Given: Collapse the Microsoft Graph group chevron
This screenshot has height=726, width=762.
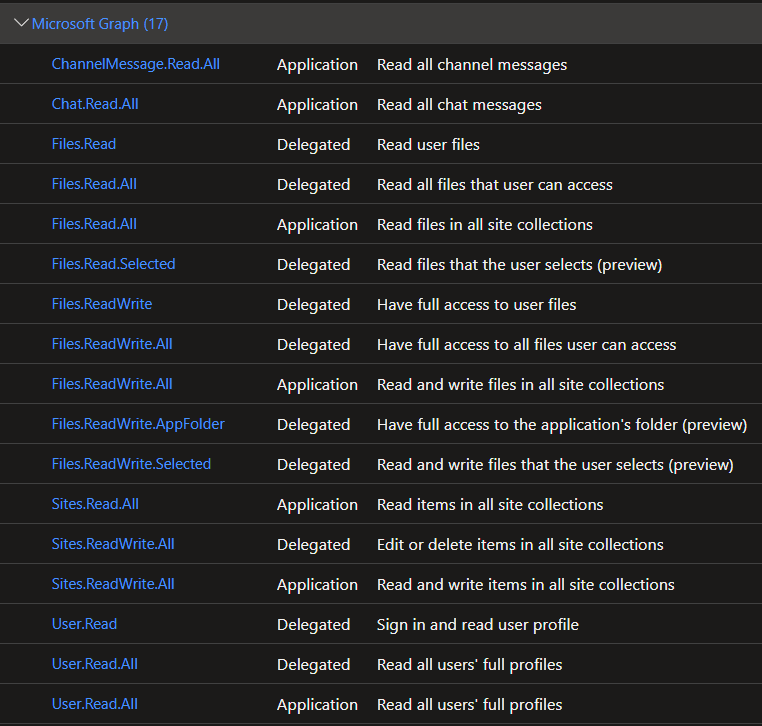Looking at the screenshot, I should pos(21,23).
